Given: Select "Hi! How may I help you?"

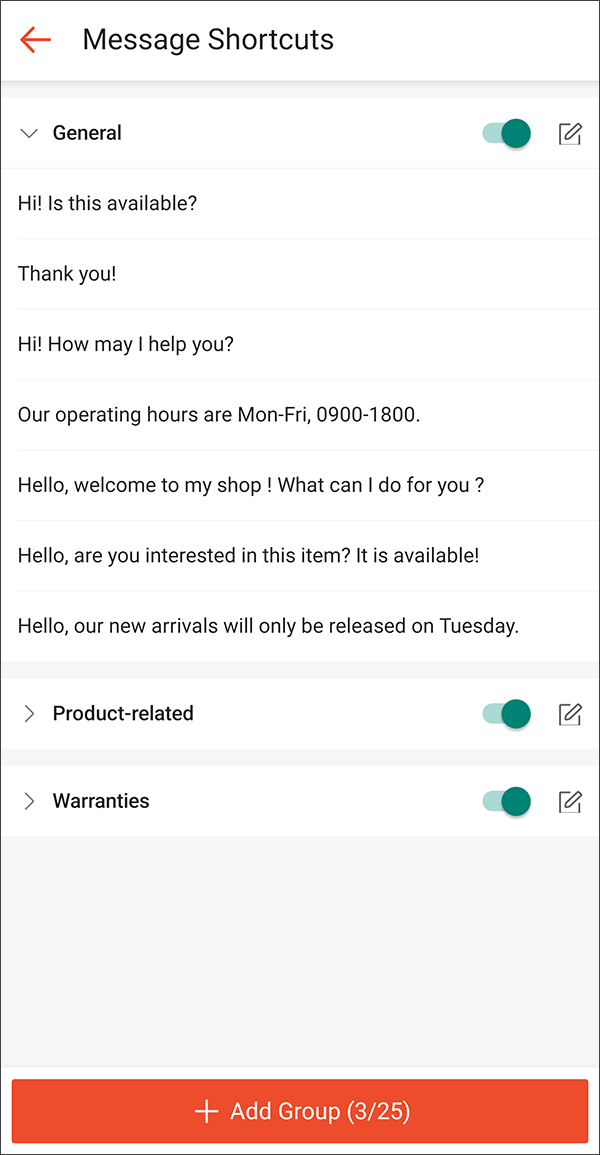Looking at the screenshot, I should pyautogui.click(x=127, y=344).
